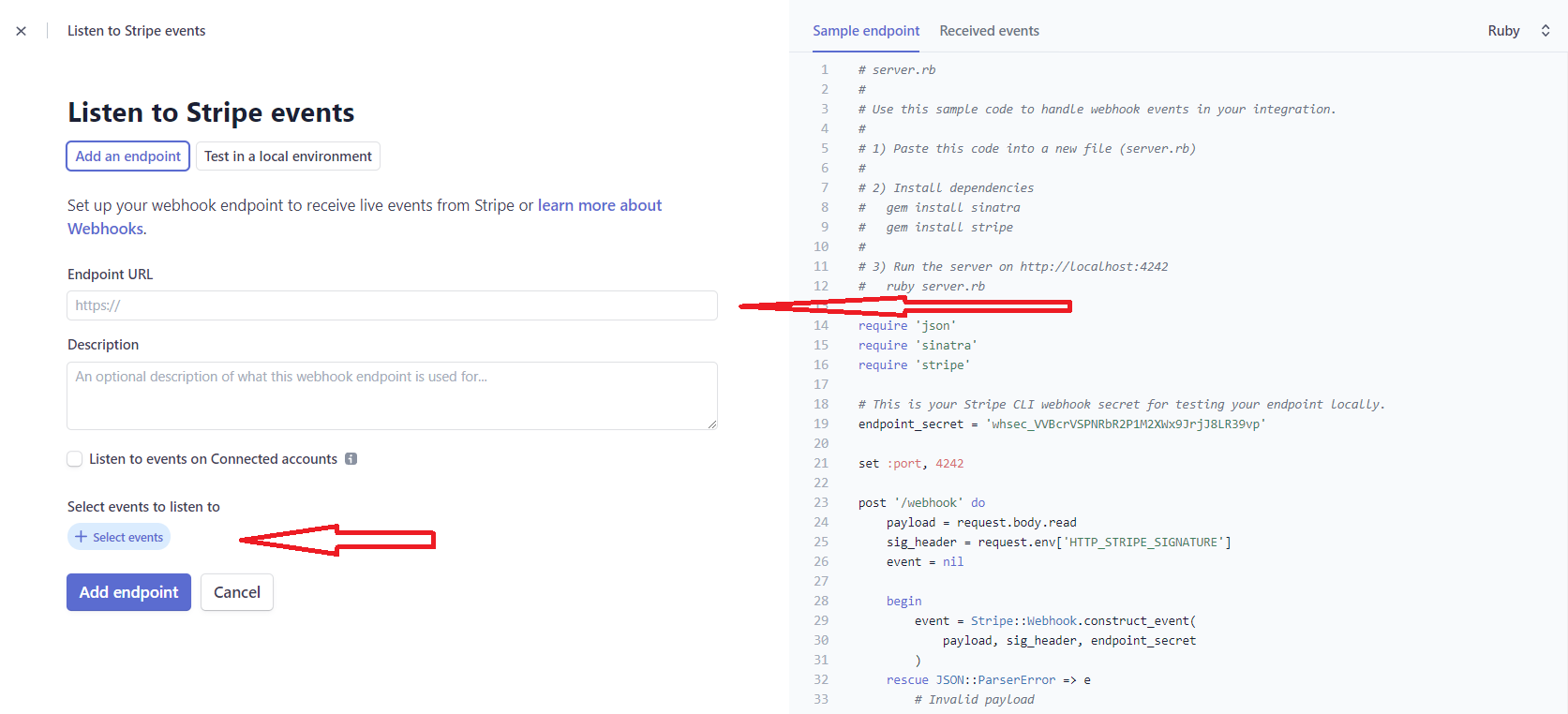This screenshot has height=714, width=1568.
Task: Cancel the endpoint creation
Action: (237, 592)
